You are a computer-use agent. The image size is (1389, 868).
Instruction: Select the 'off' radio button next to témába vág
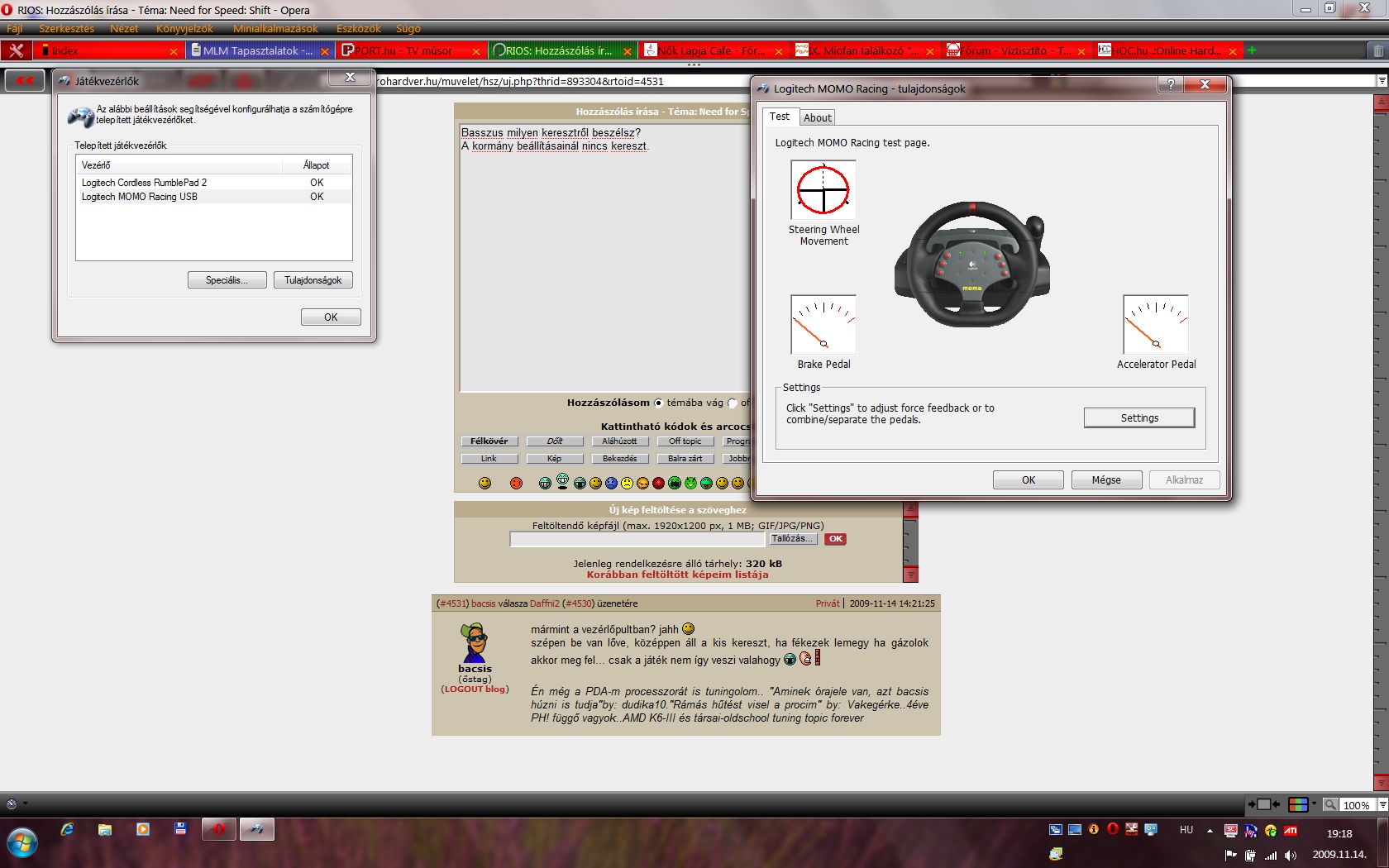(732, 403)
